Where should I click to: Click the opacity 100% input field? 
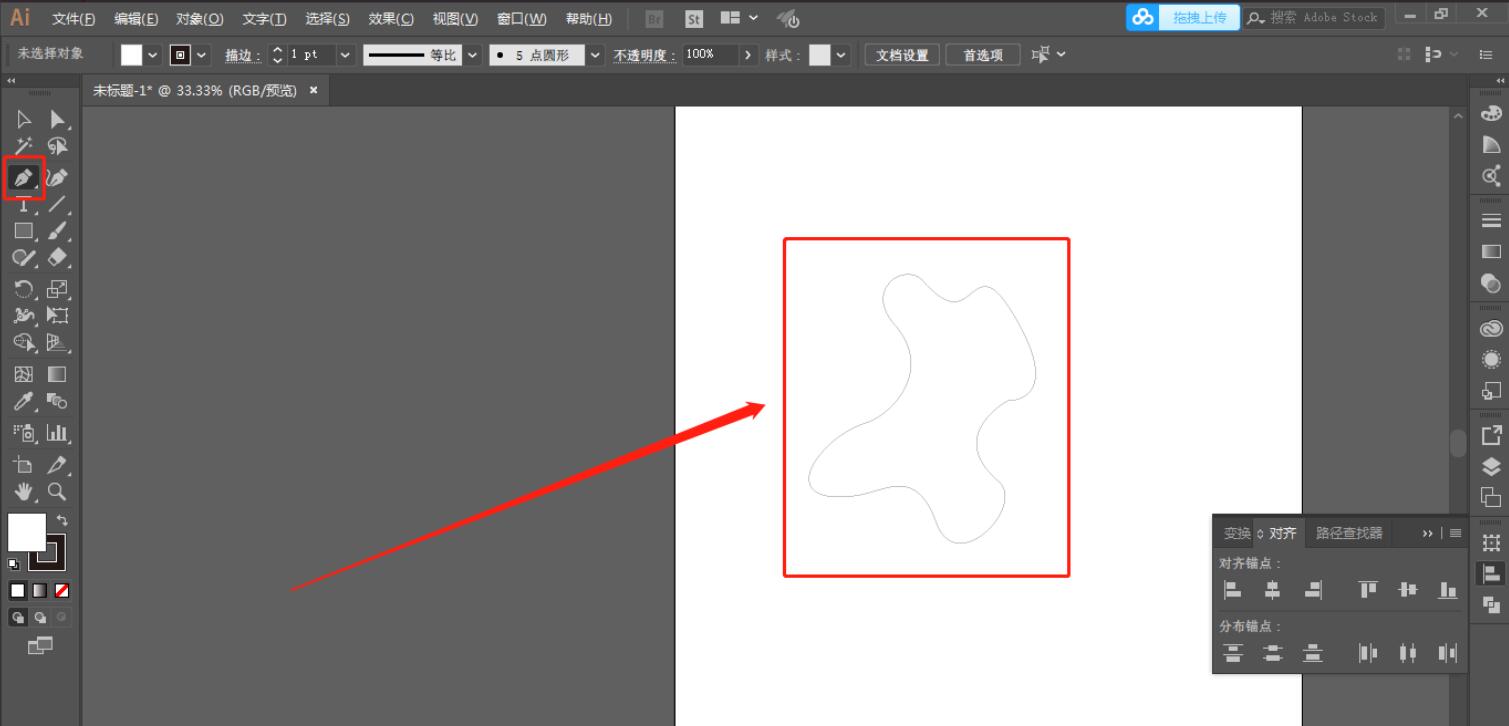711,55
